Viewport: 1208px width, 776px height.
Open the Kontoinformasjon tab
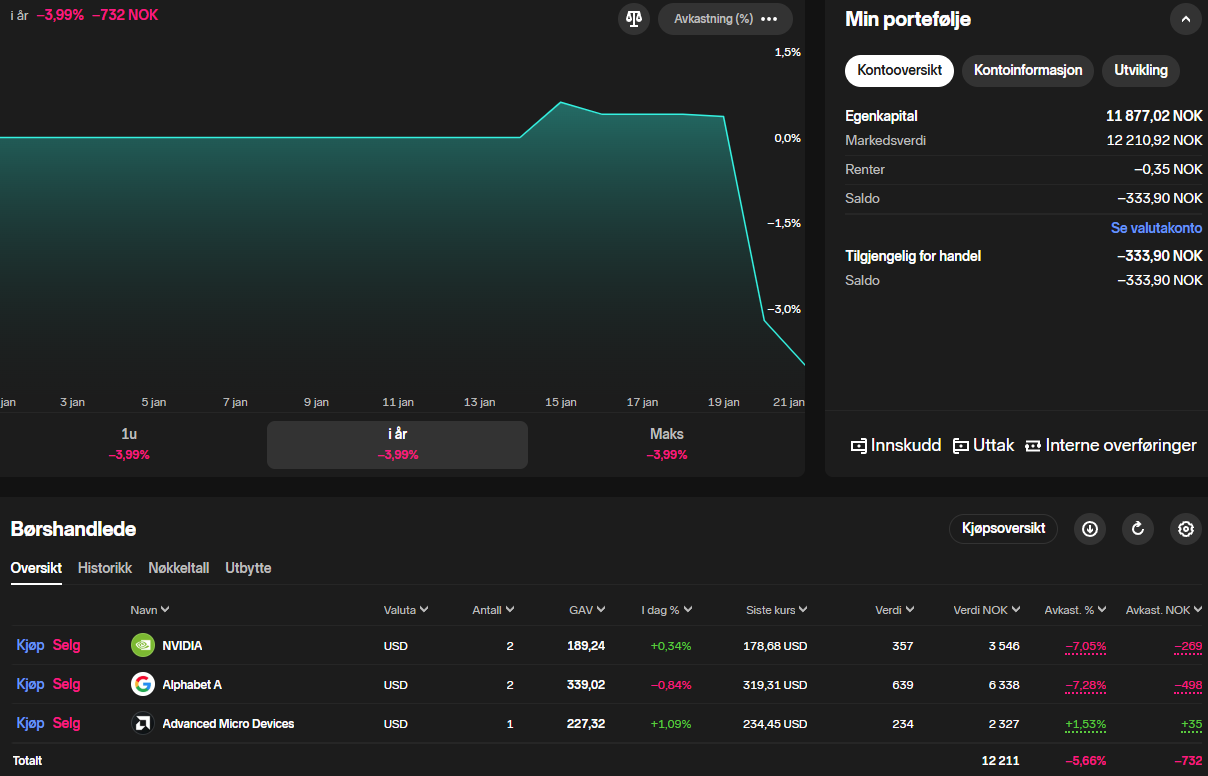tap(1028, 71)
